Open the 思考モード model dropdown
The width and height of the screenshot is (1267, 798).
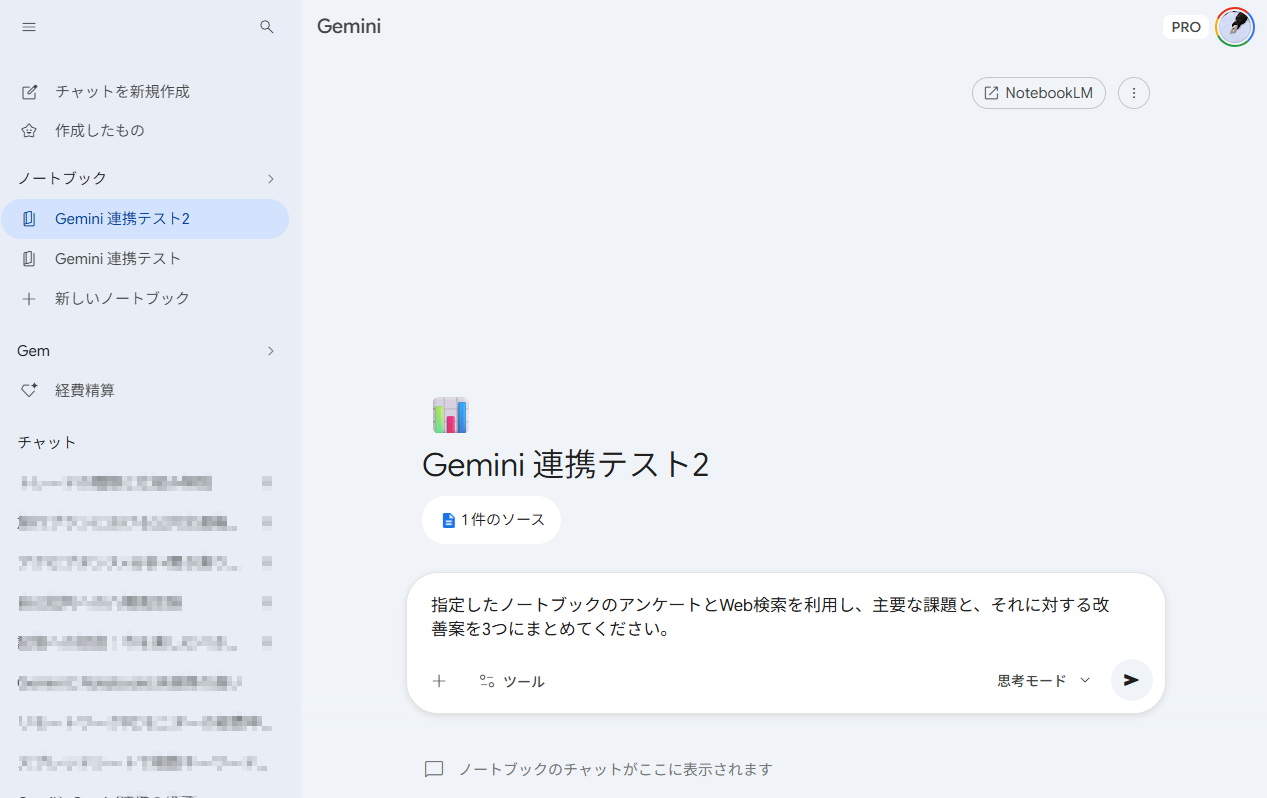tap(1044, 681)
